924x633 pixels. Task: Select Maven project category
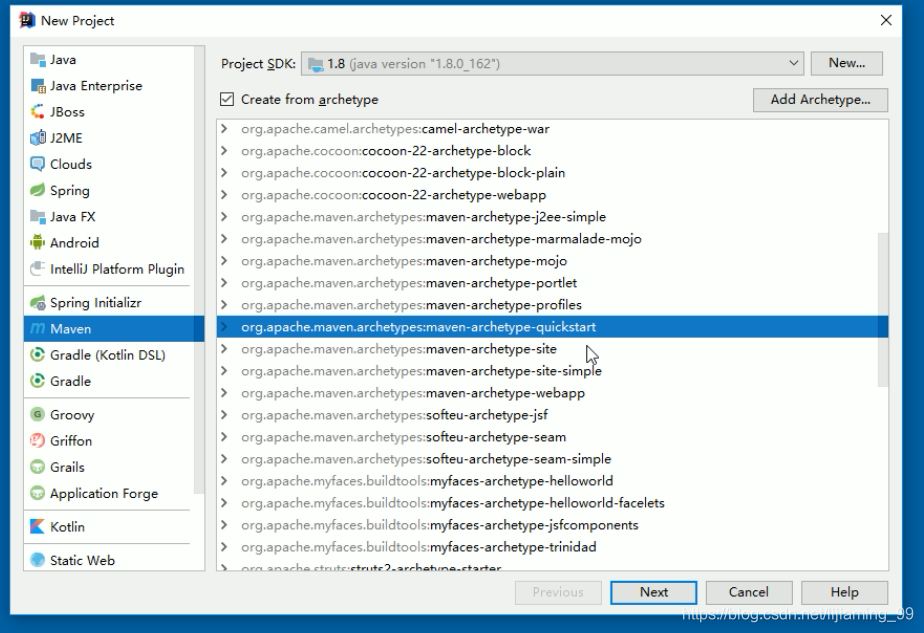click(114, 328)
